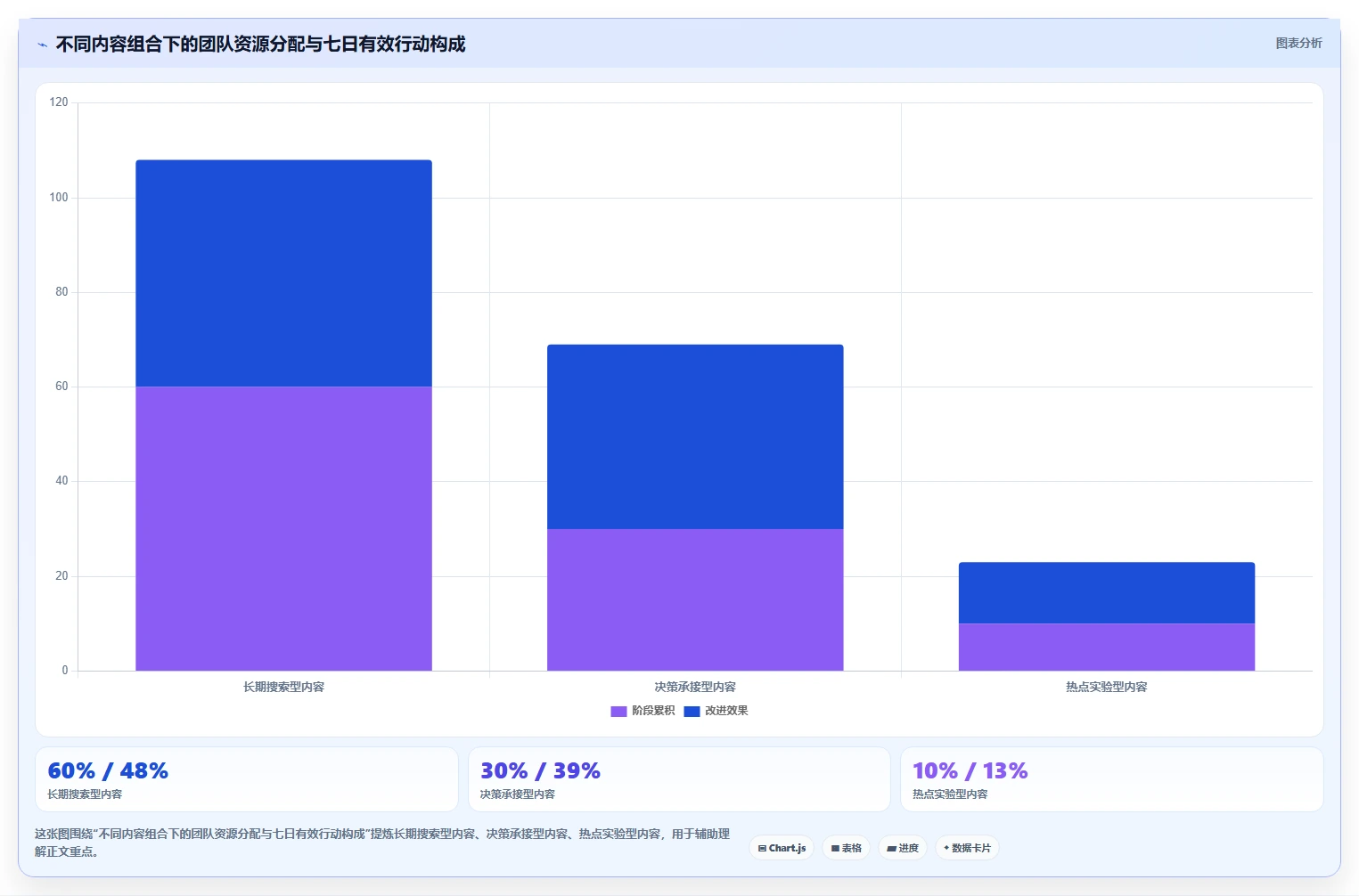Select the 进度 tag chip
The width and height of the screenshot is (1359, 896).
point(903,848)
